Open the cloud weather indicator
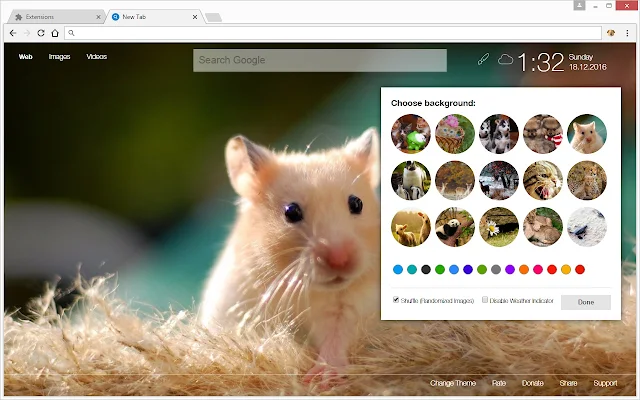The width and height of the screenshot is (640, 400). click(505, 60)
